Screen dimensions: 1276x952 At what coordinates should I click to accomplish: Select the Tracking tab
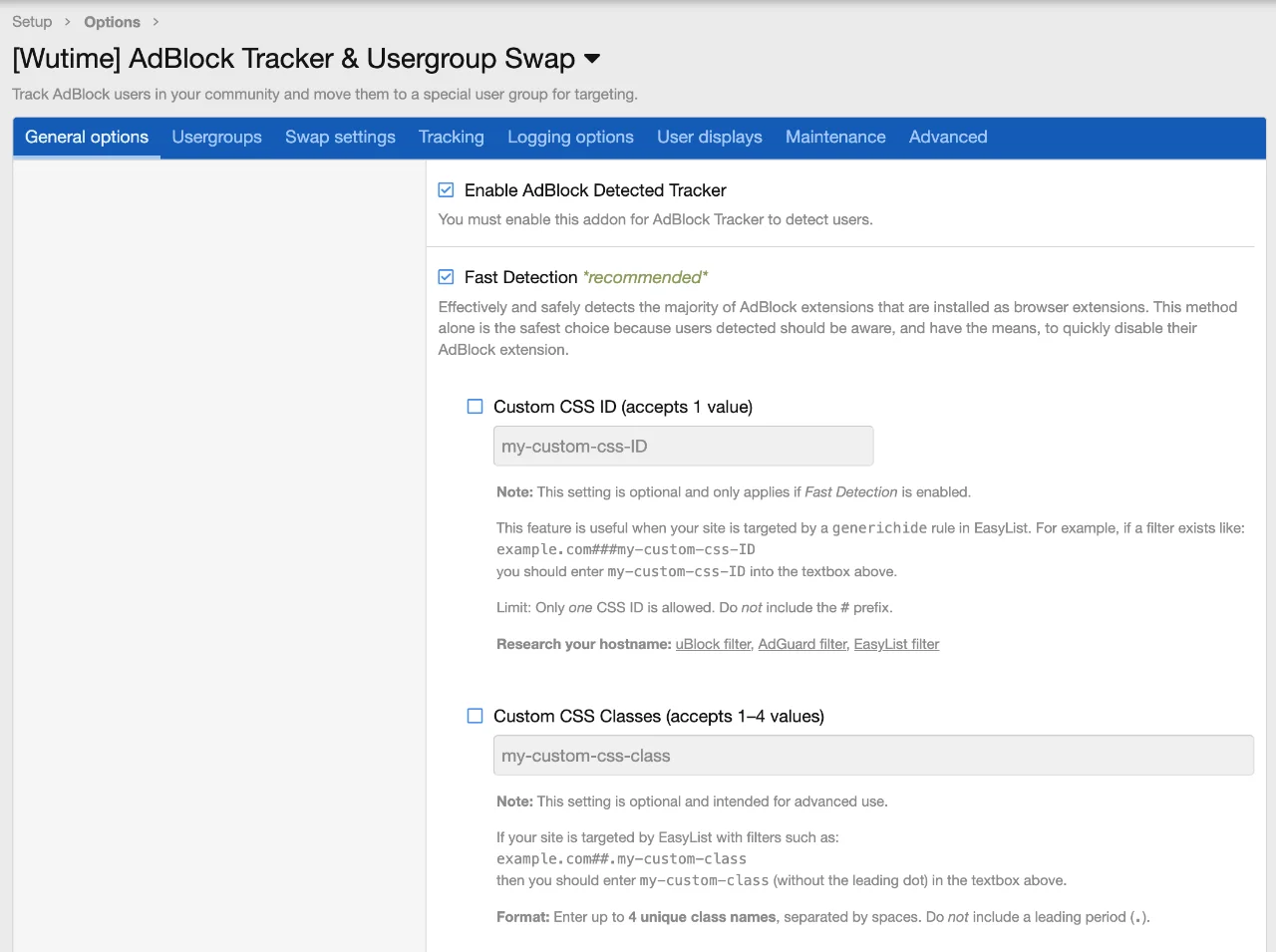451,138
